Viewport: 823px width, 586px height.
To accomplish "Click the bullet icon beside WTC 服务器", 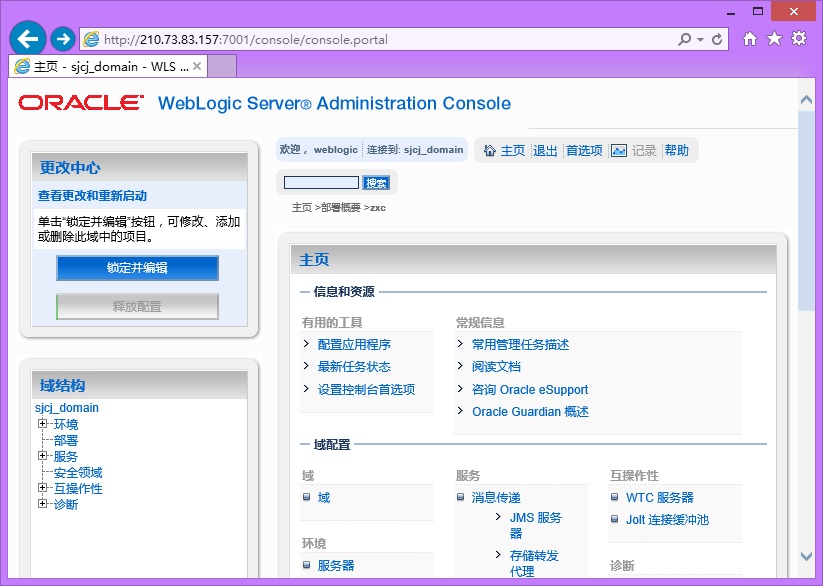I will 615,496.
